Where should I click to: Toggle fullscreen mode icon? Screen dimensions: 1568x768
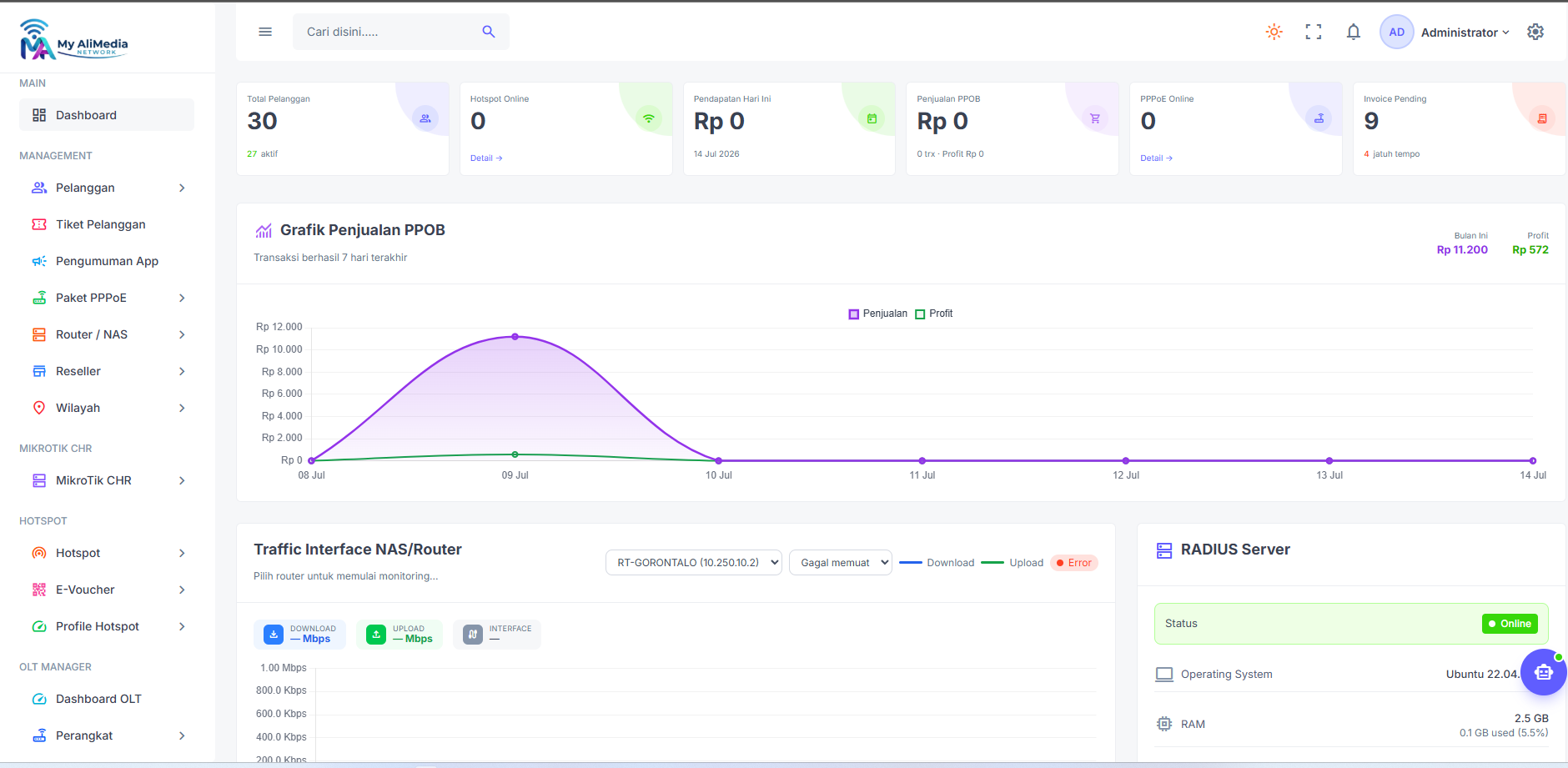coord(1314,32)
